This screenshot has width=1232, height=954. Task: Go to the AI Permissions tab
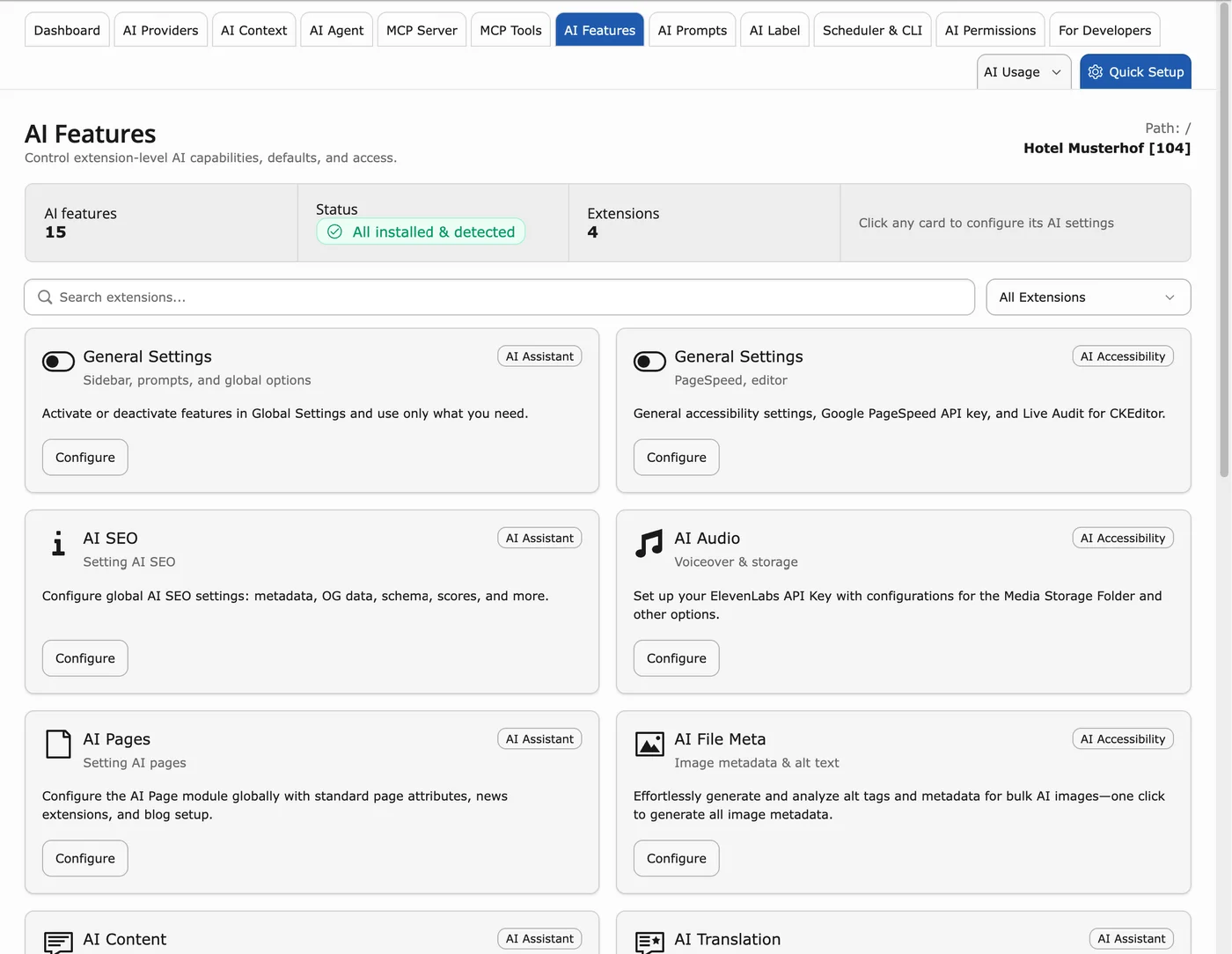(990, 30)
